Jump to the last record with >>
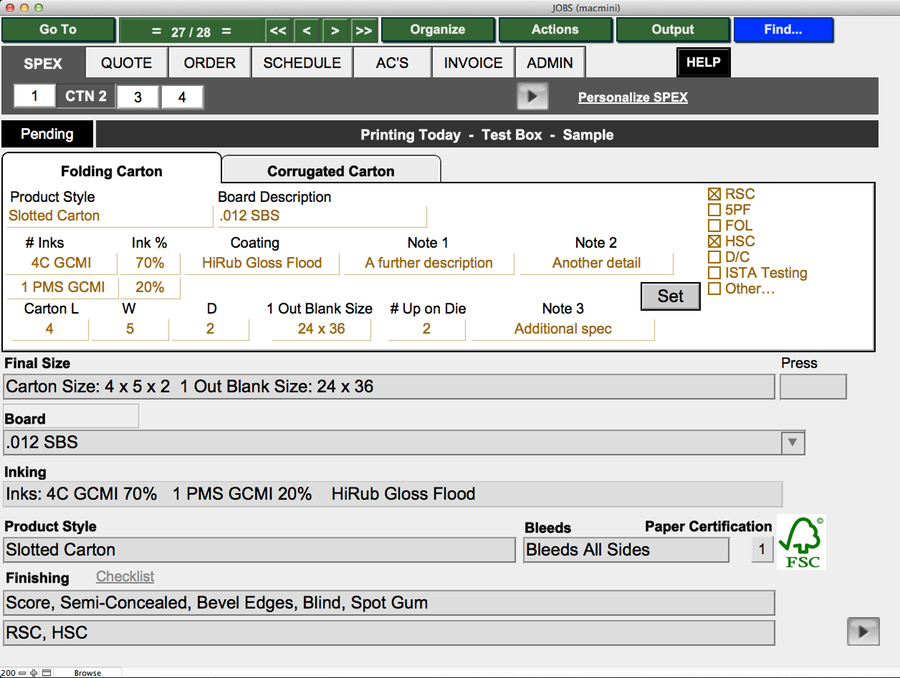This screenshot has height=678, width=900. [363, 31]
